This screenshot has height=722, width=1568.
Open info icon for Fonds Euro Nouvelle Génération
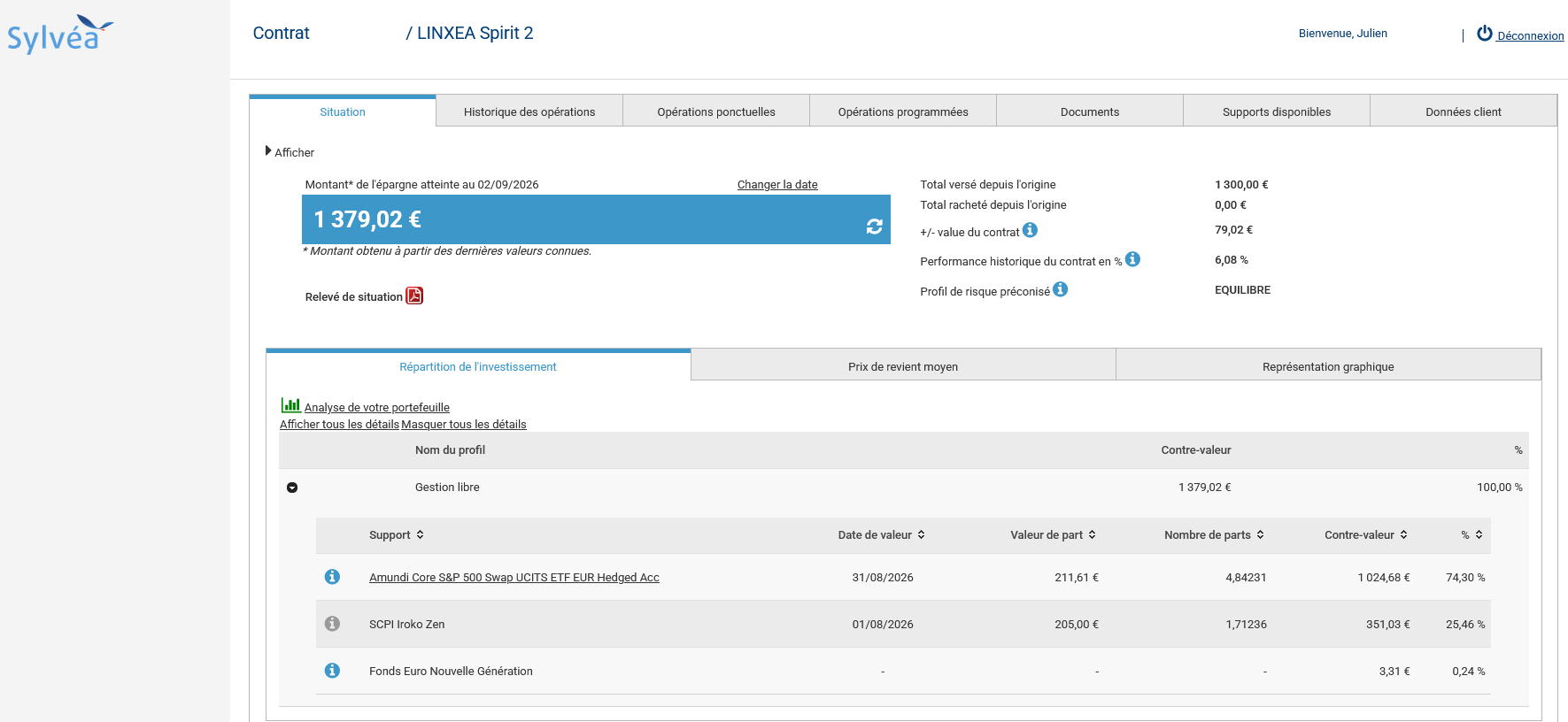pos(332,671)
